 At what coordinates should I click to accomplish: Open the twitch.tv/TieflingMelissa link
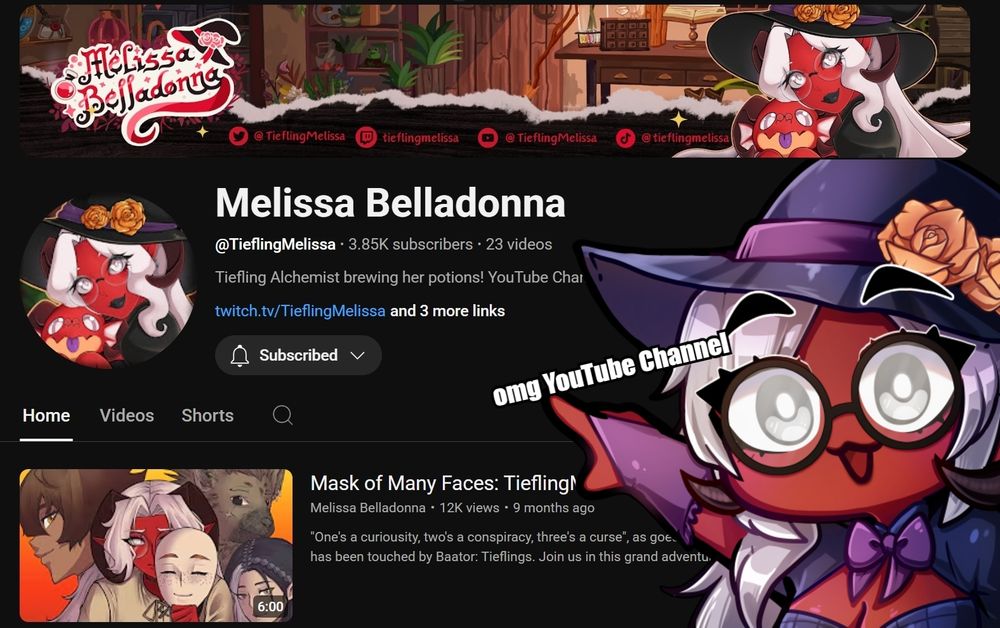coord(300,311)
